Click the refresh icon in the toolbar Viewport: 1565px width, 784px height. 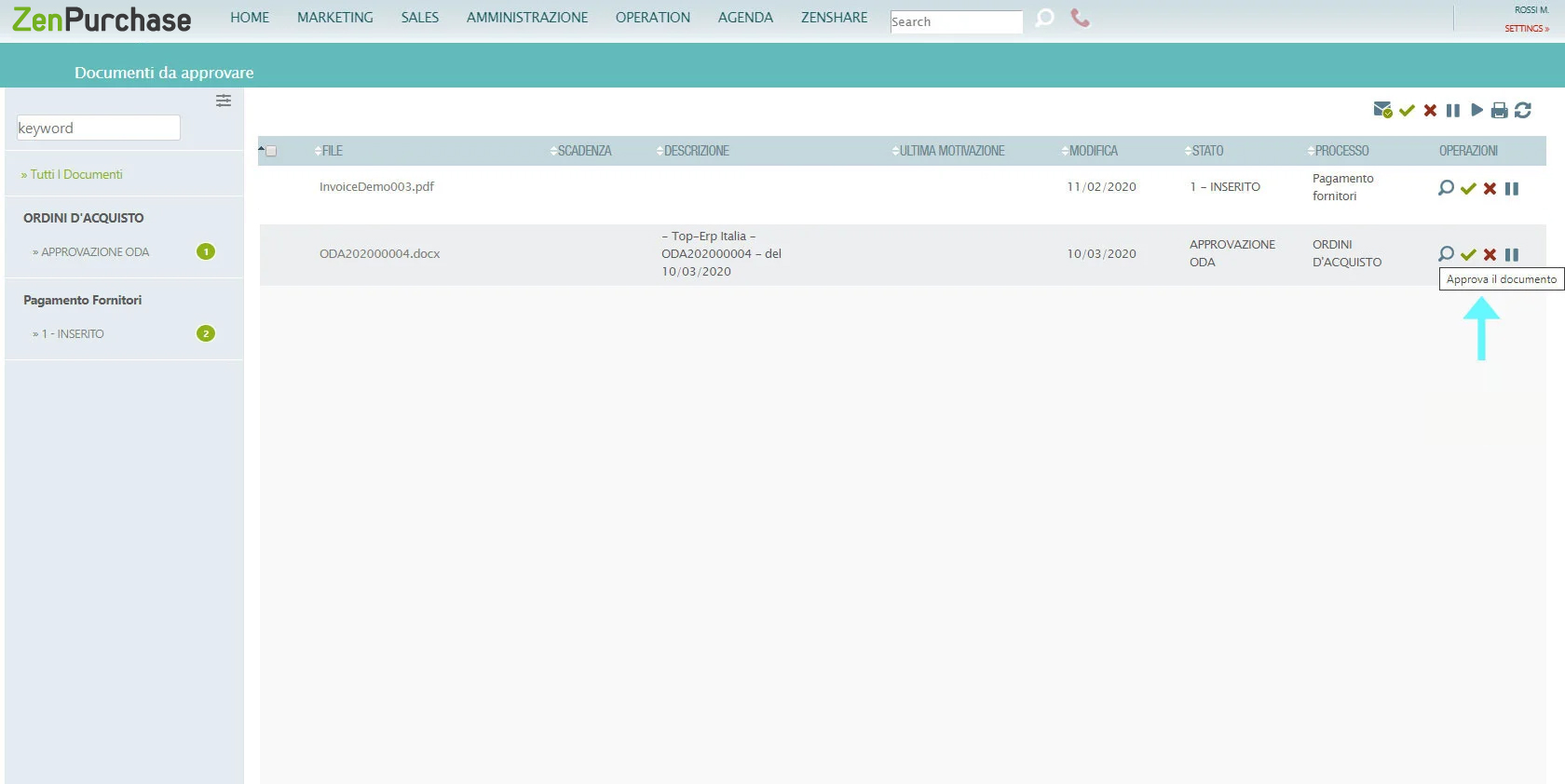pyautogui.click(x=1523, y=111)
